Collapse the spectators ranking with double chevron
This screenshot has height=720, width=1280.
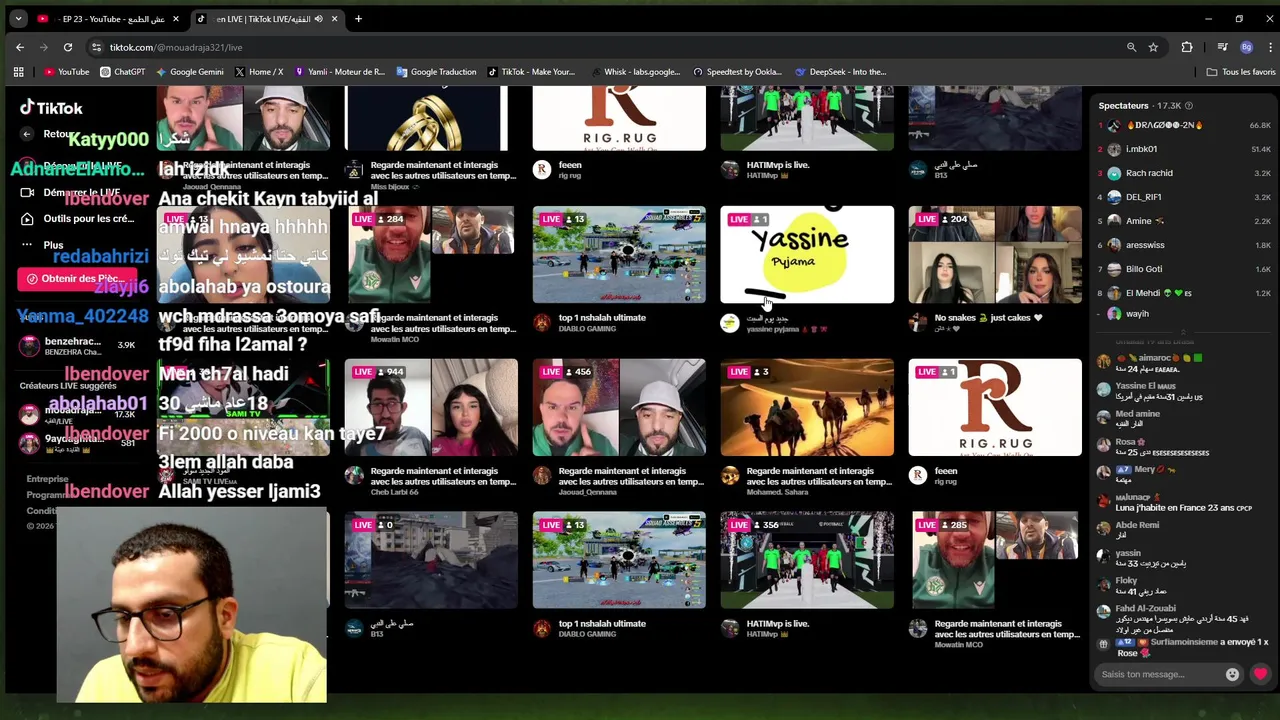click(x=1183, y=332)
